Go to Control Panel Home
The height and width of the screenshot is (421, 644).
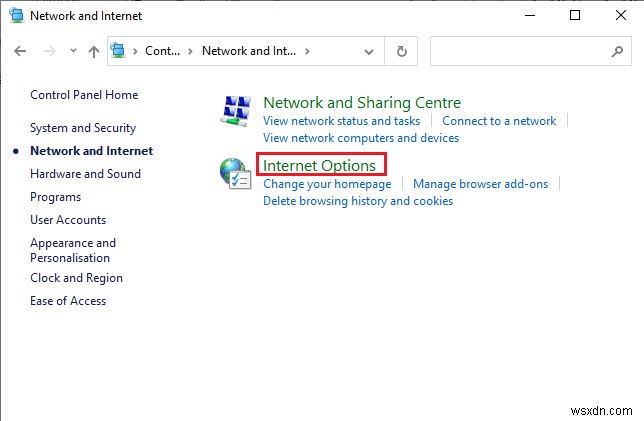pyautogui.click(x=84, y=95)
